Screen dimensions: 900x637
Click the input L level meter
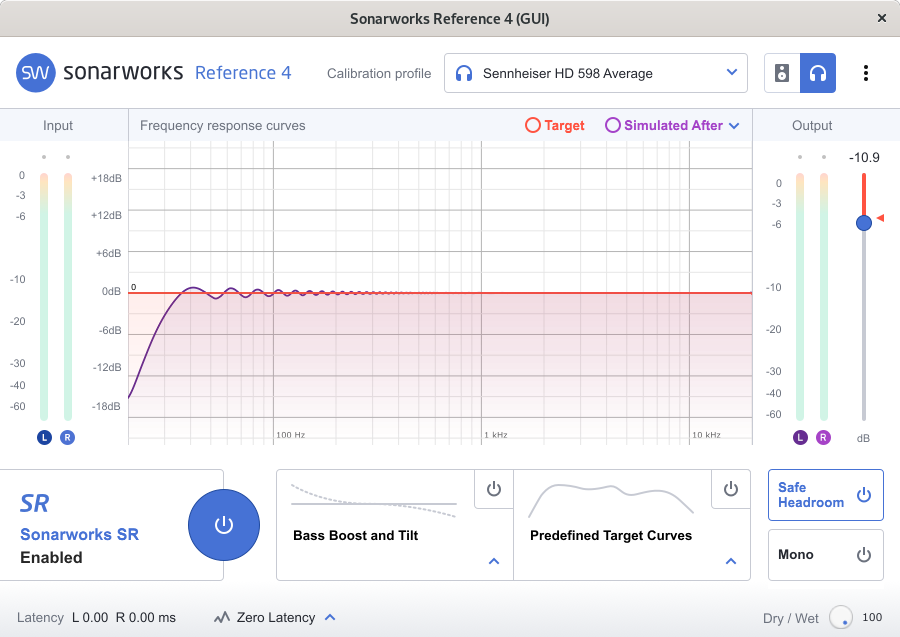click(44, 297)
